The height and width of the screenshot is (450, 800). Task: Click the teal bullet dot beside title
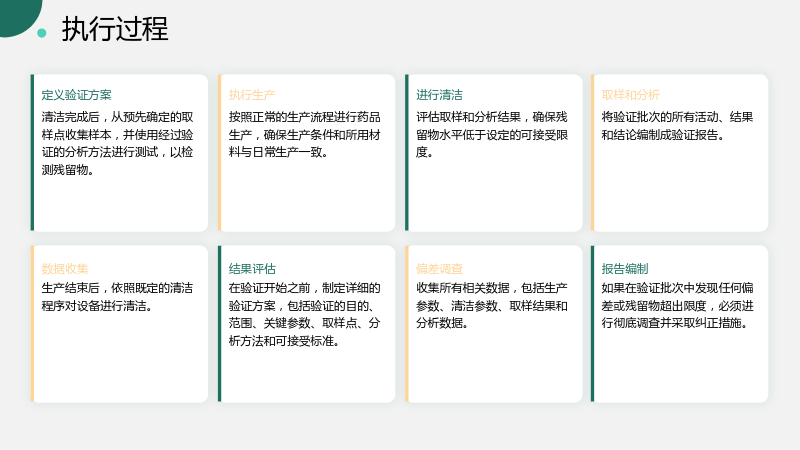(x=42, y=33)
